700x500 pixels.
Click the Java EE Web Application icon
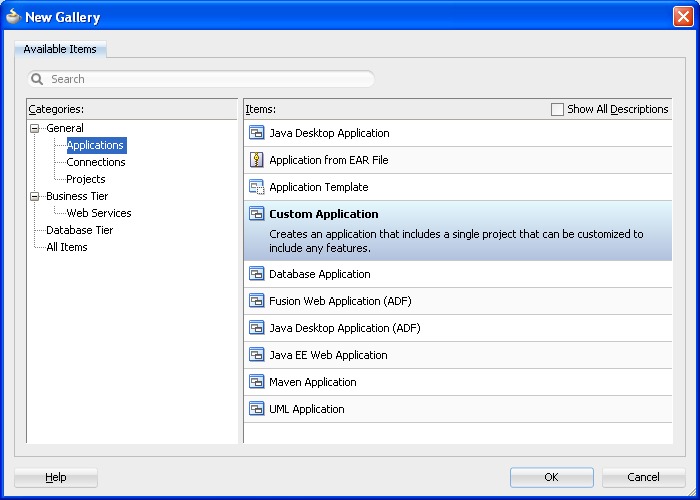[x=256, y=355]
